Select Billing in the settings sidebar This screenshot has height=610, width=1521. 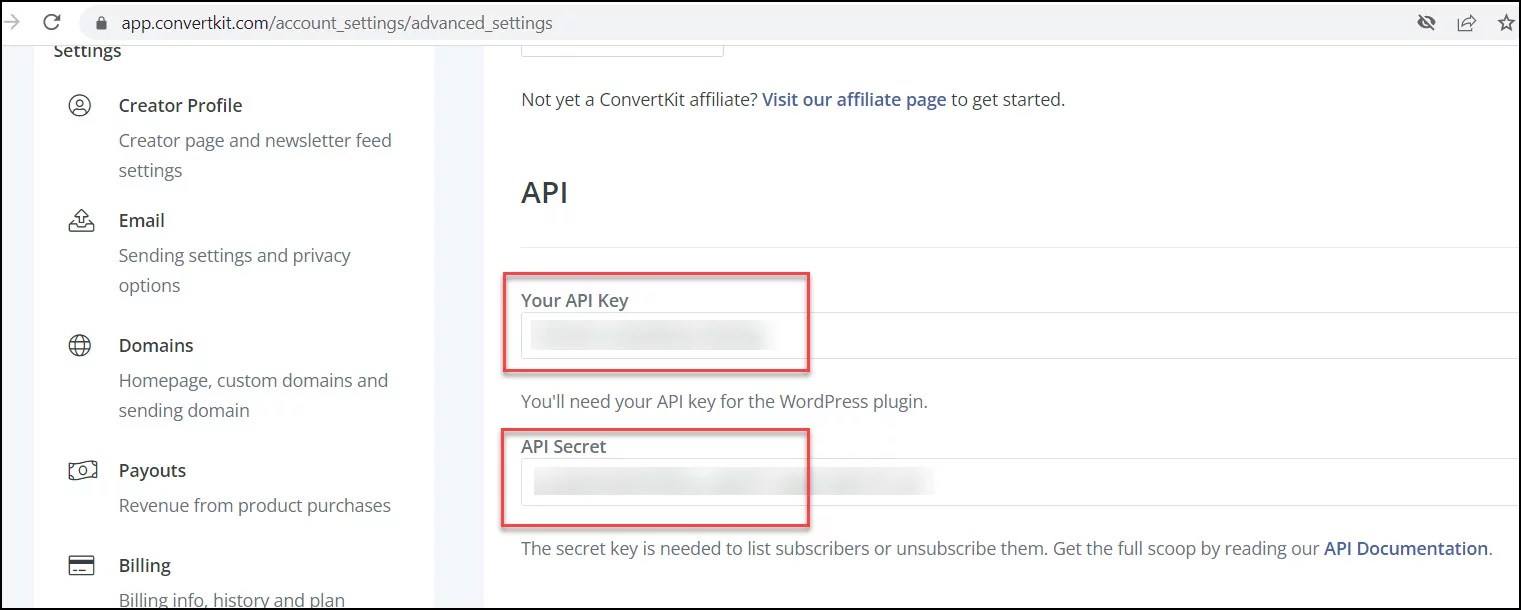click(x=145, y=565)
